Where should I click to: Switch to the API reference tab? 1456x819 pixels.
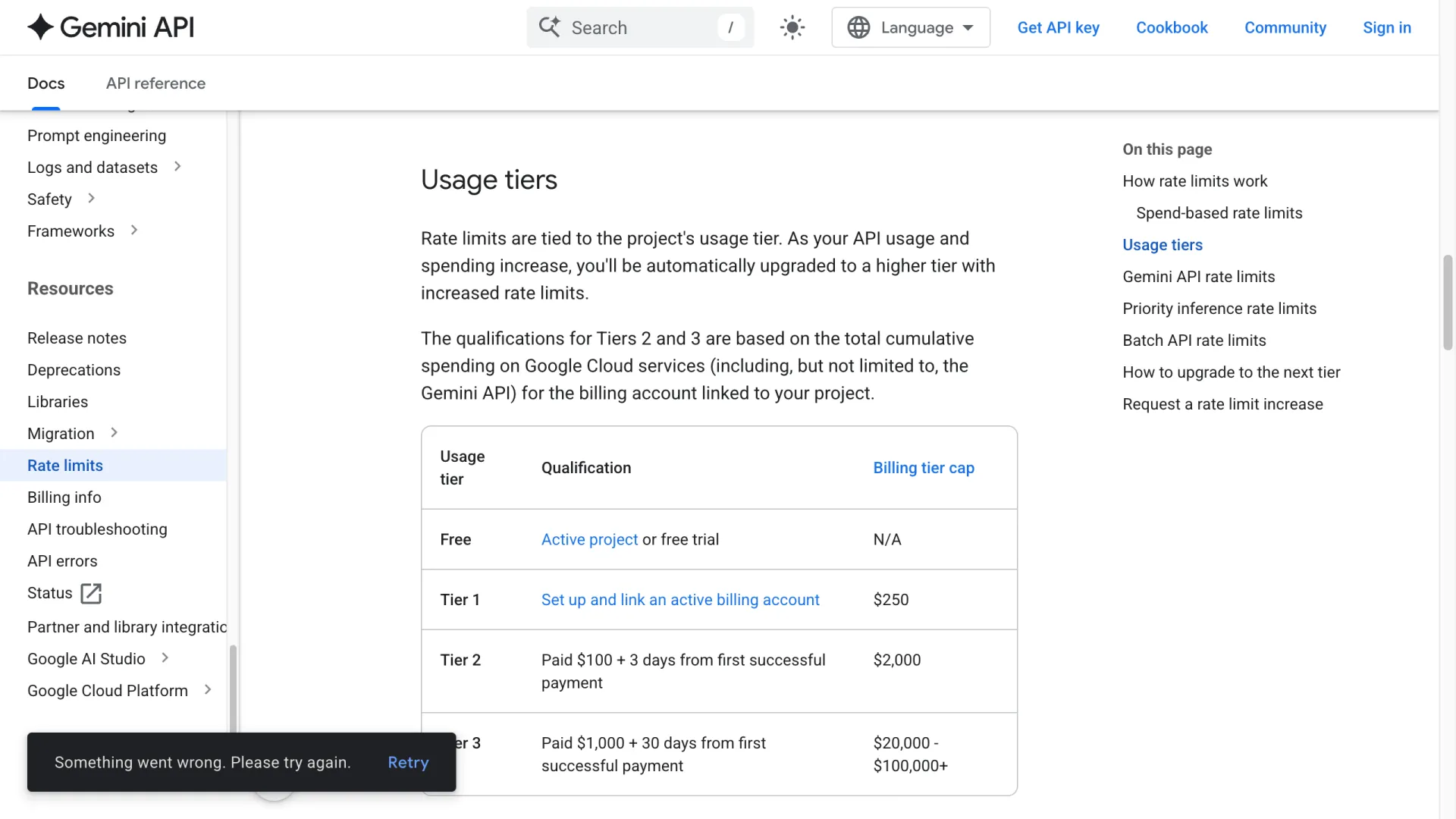(155, 83)
